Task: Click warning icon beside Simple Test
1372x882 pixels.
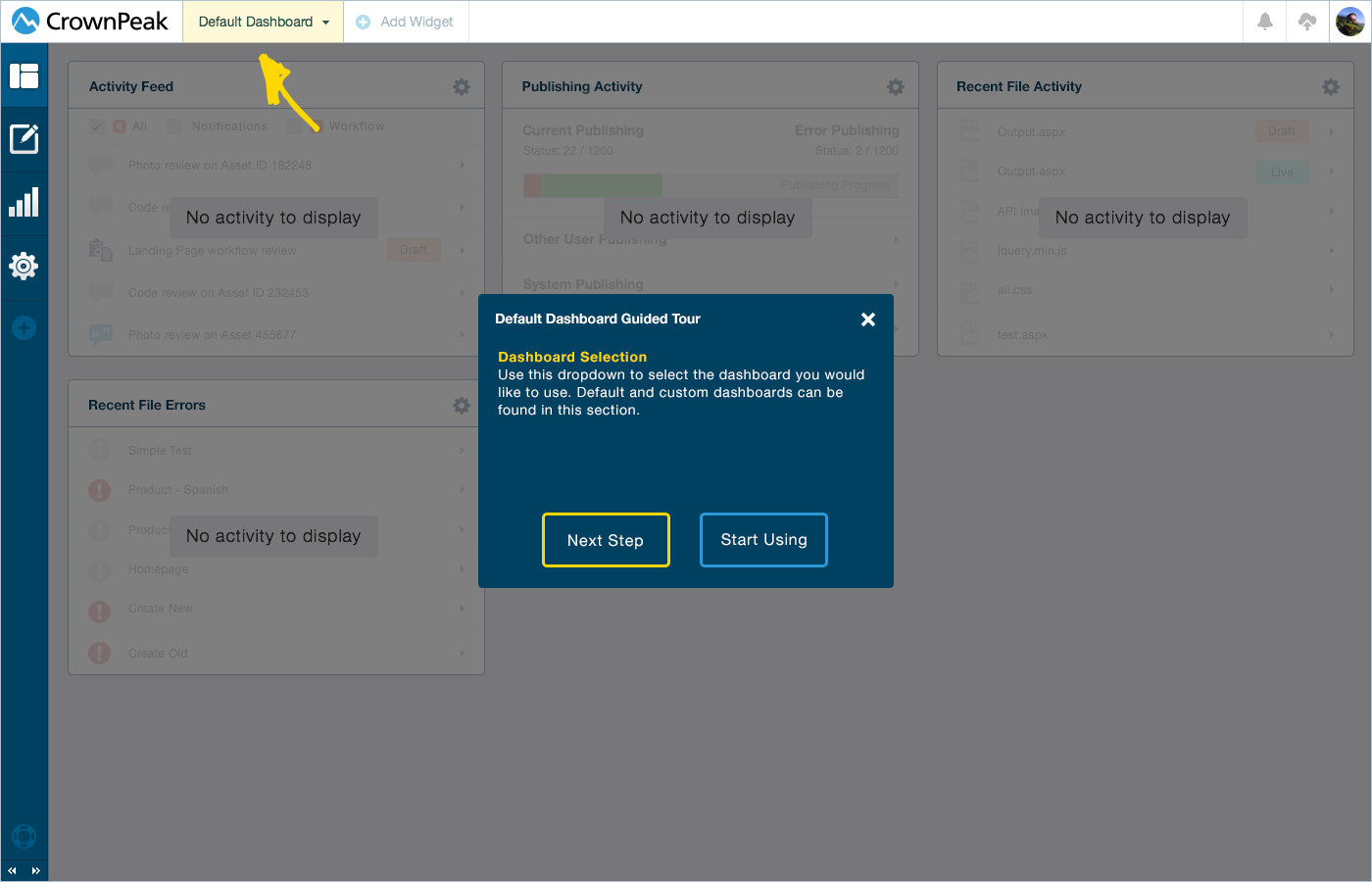Action: [100, 450]
